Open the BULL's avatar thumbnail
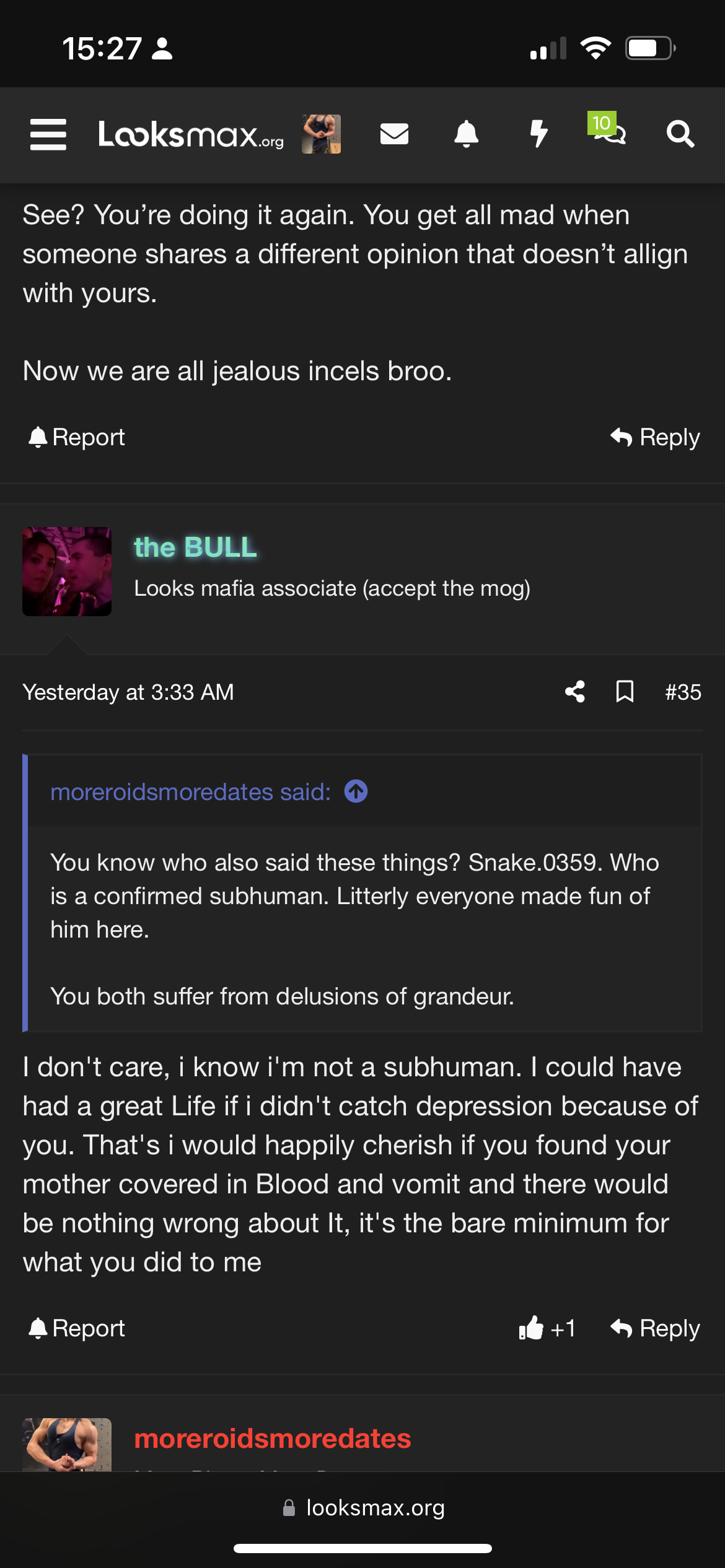 tap(67, 571)
